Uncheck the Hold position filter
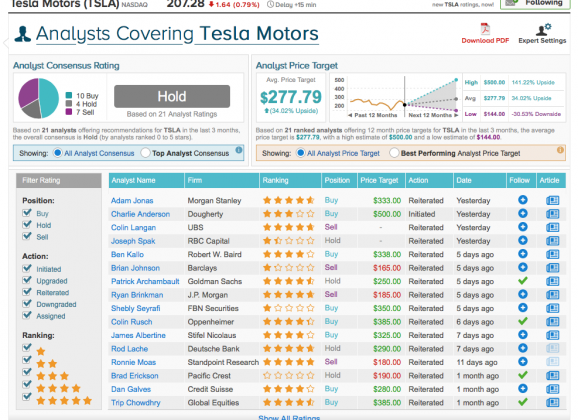The height and width of the screenshot is (420, 578). [x=27, y=225]
